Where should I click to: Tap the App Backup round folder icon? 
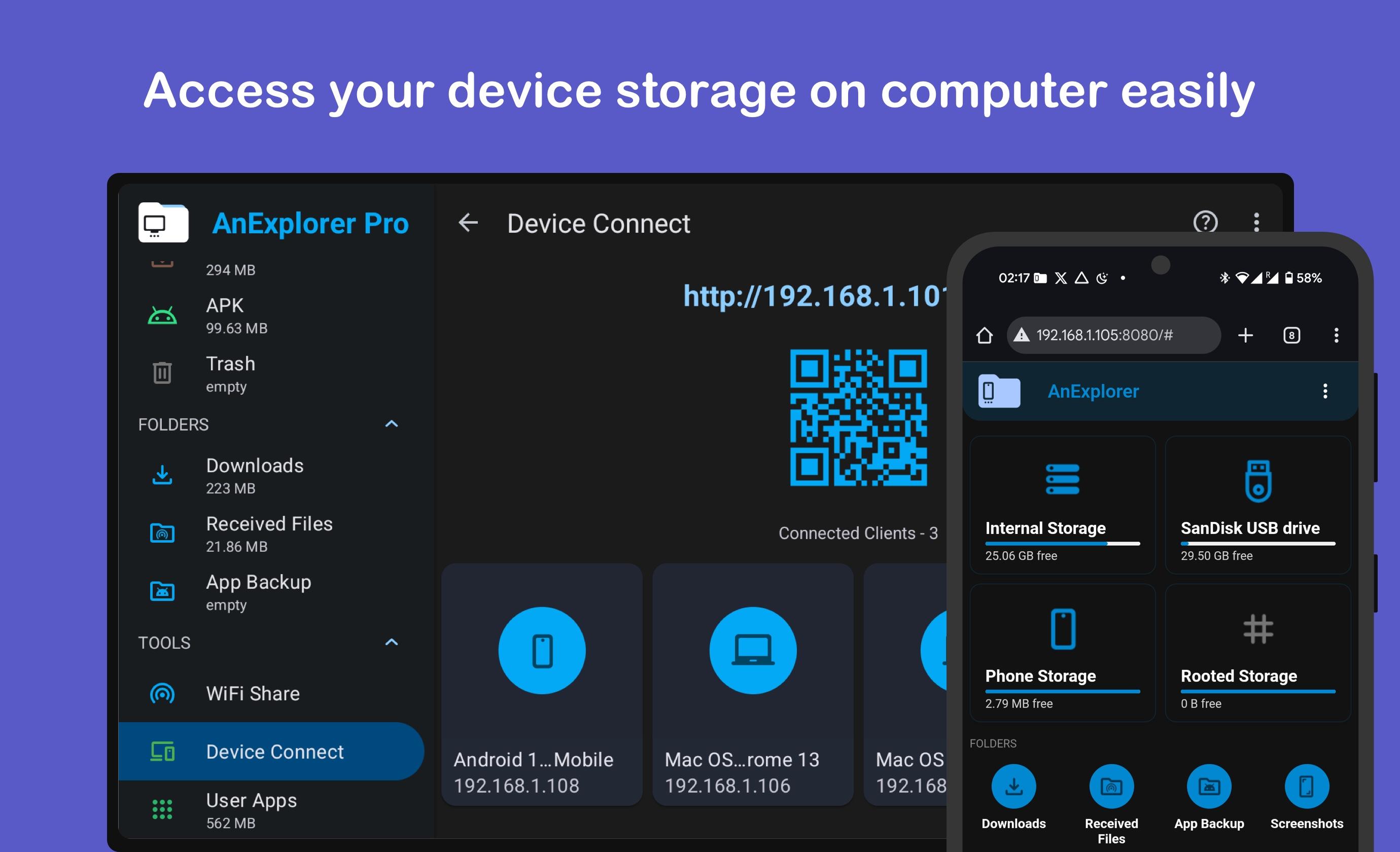[x=1209, y=786]
